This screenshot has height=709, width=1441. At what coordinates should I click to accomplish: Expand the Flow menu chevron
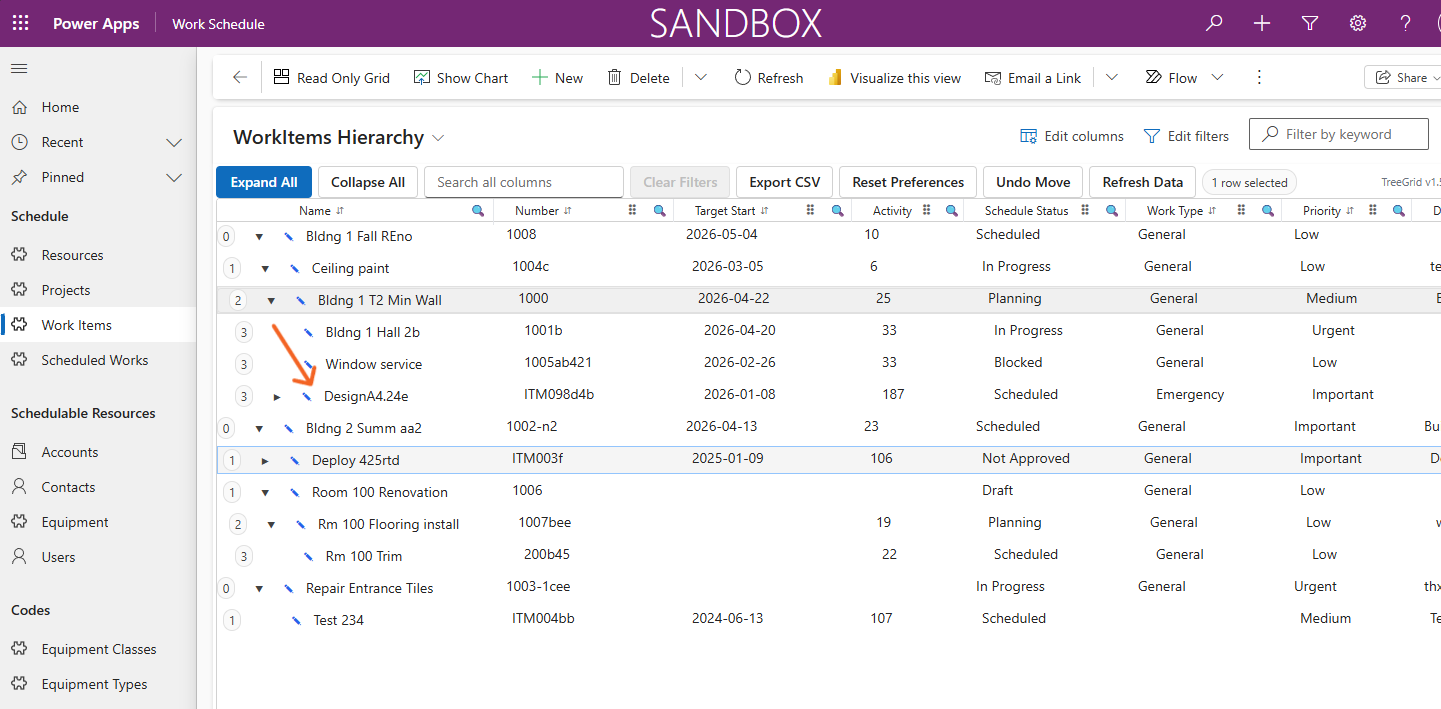point(1217,77)
